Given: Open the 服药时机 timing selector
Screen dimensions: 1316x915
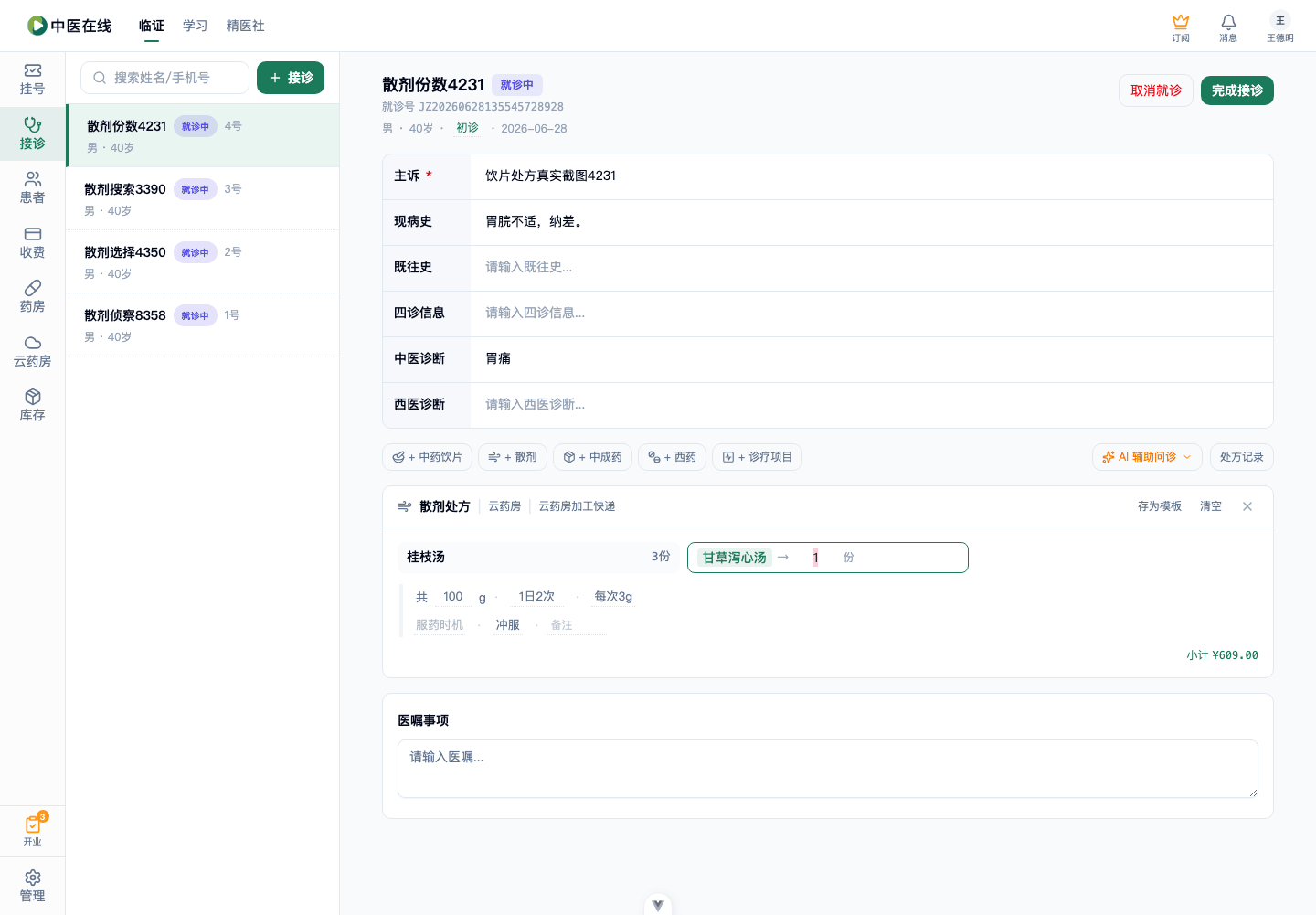Looking at the screenshot, I should click(x=440, y=625).
